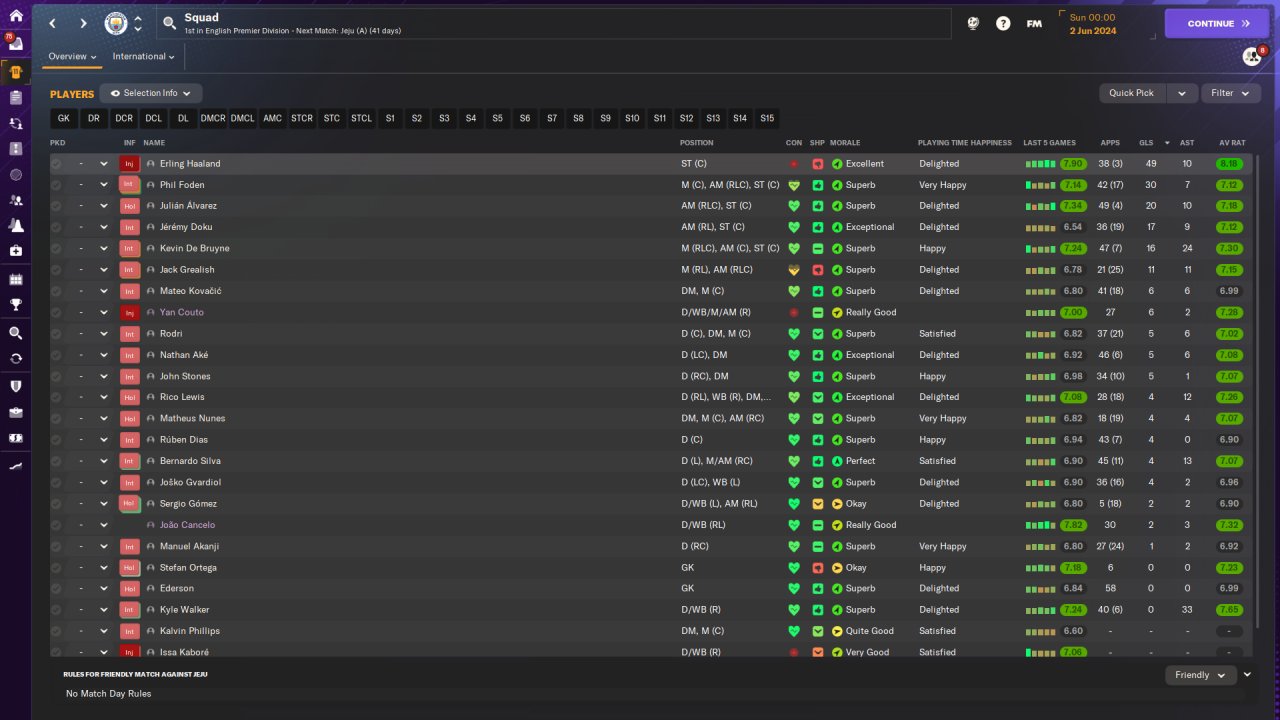Screen dimensions: 1280x720
Task: Open the Filter dropdown
Action: 1231,93
